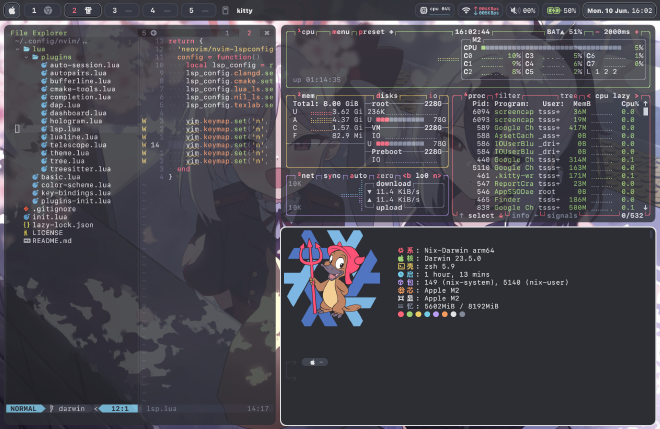Open the Wi-Fi status icon
This screenshot has width=660, height=429.
(x=466, y=11)
